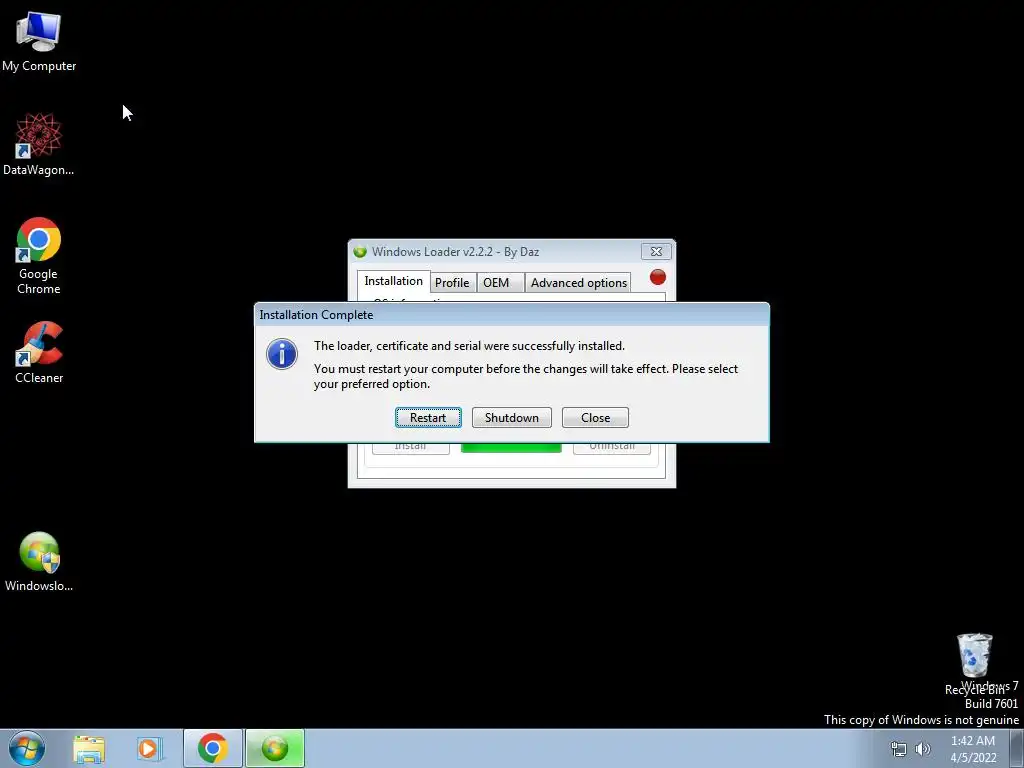Select the Windowsloader desktop icon
1024x768 pixels.
click(x=39, y=562)
